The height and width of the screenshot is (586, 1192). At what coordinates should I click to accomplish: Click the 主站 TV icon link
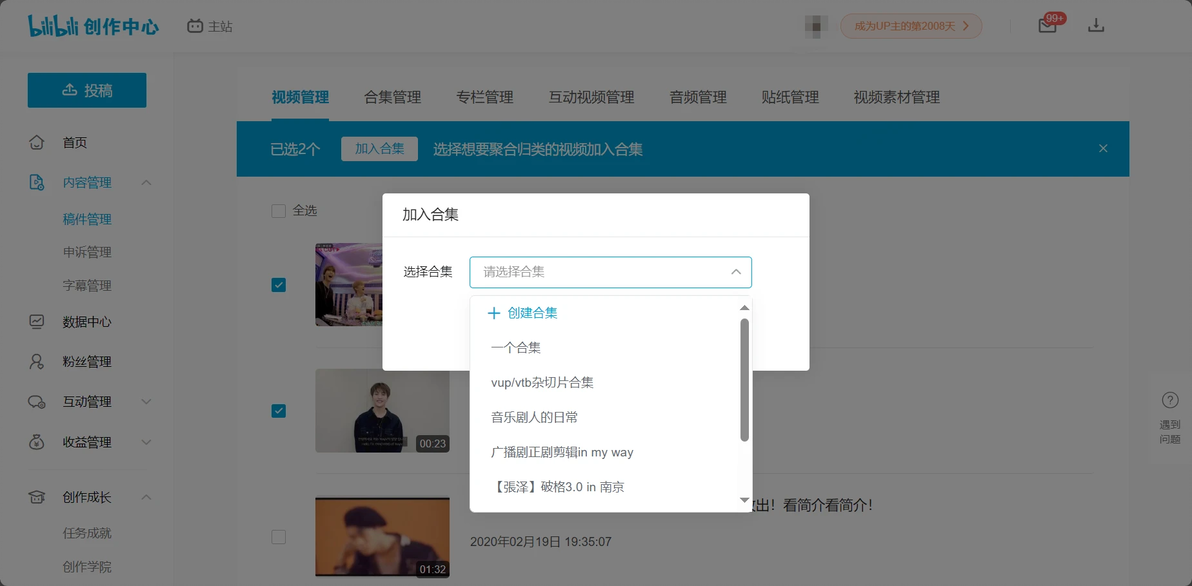(195, 26)
